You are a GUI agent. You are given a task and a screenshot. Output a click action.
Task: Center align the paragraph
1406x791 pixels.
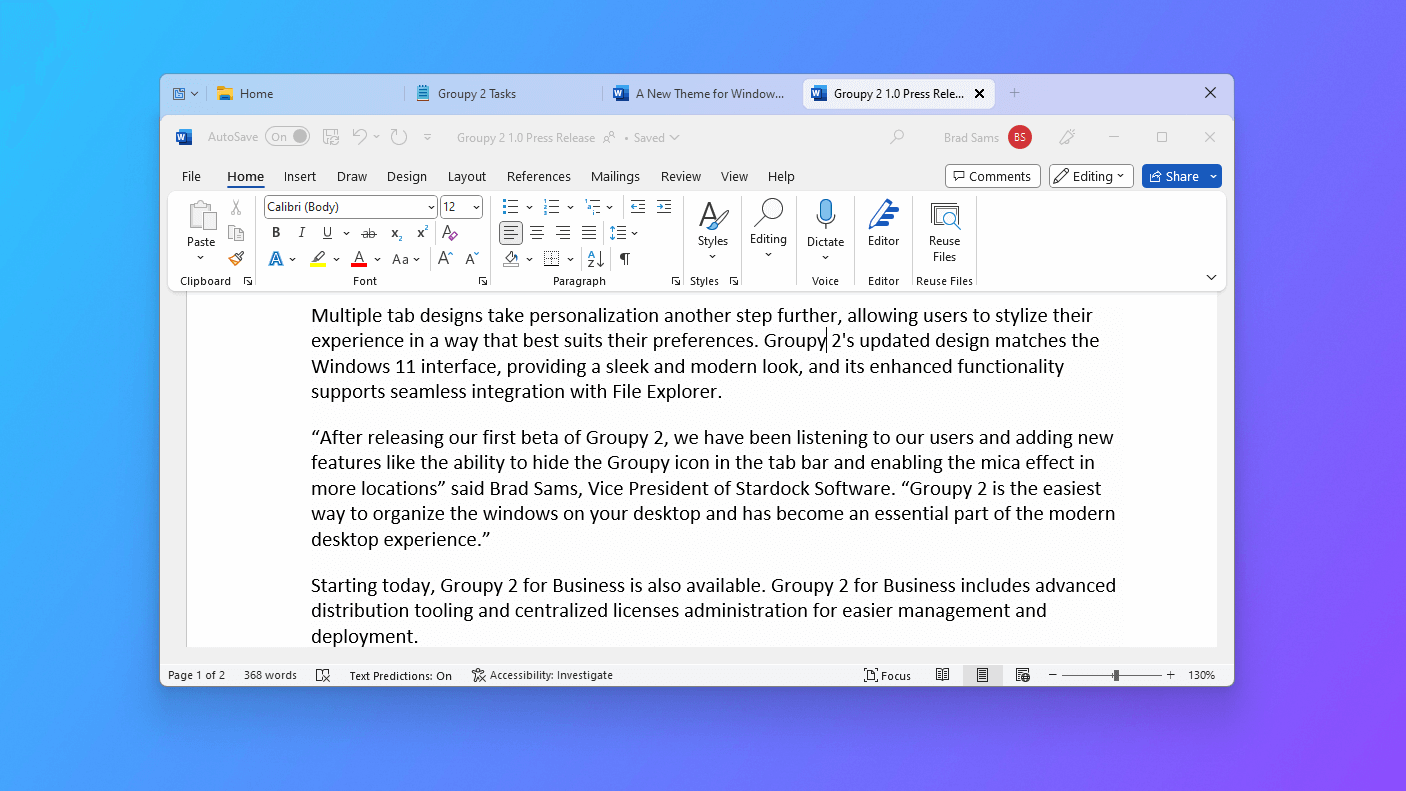pyautogui.click(x=537, y=233)
